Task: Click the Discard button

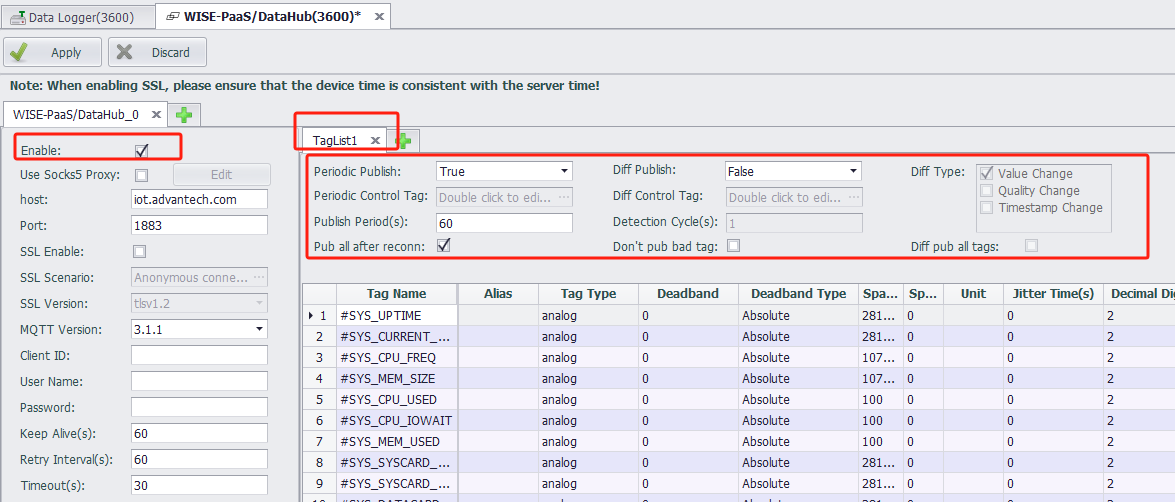Action: click(x=157, y=53)
